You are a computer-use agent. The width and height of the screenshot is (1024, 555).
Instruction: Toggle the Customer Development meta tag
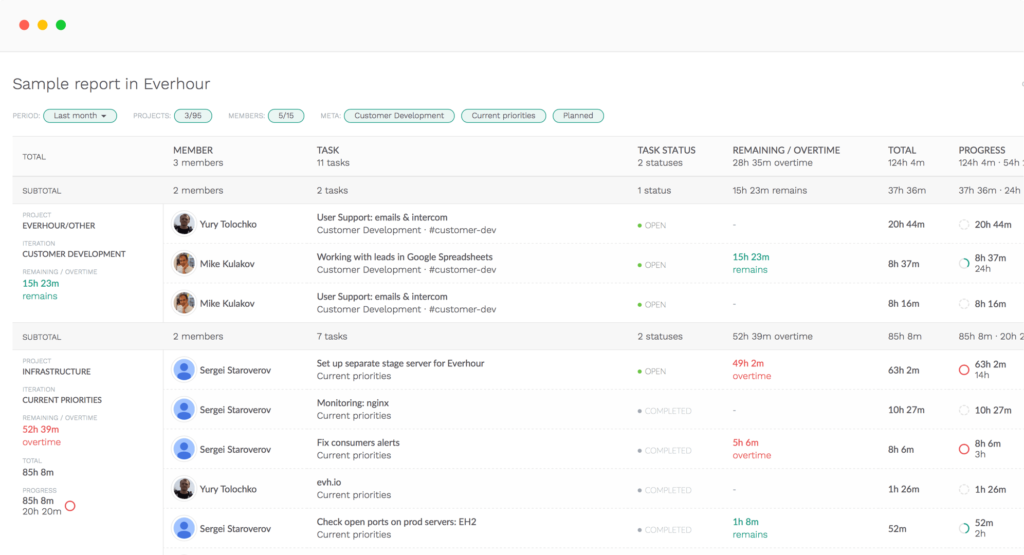pyautogui.click(x=399, y=116)
